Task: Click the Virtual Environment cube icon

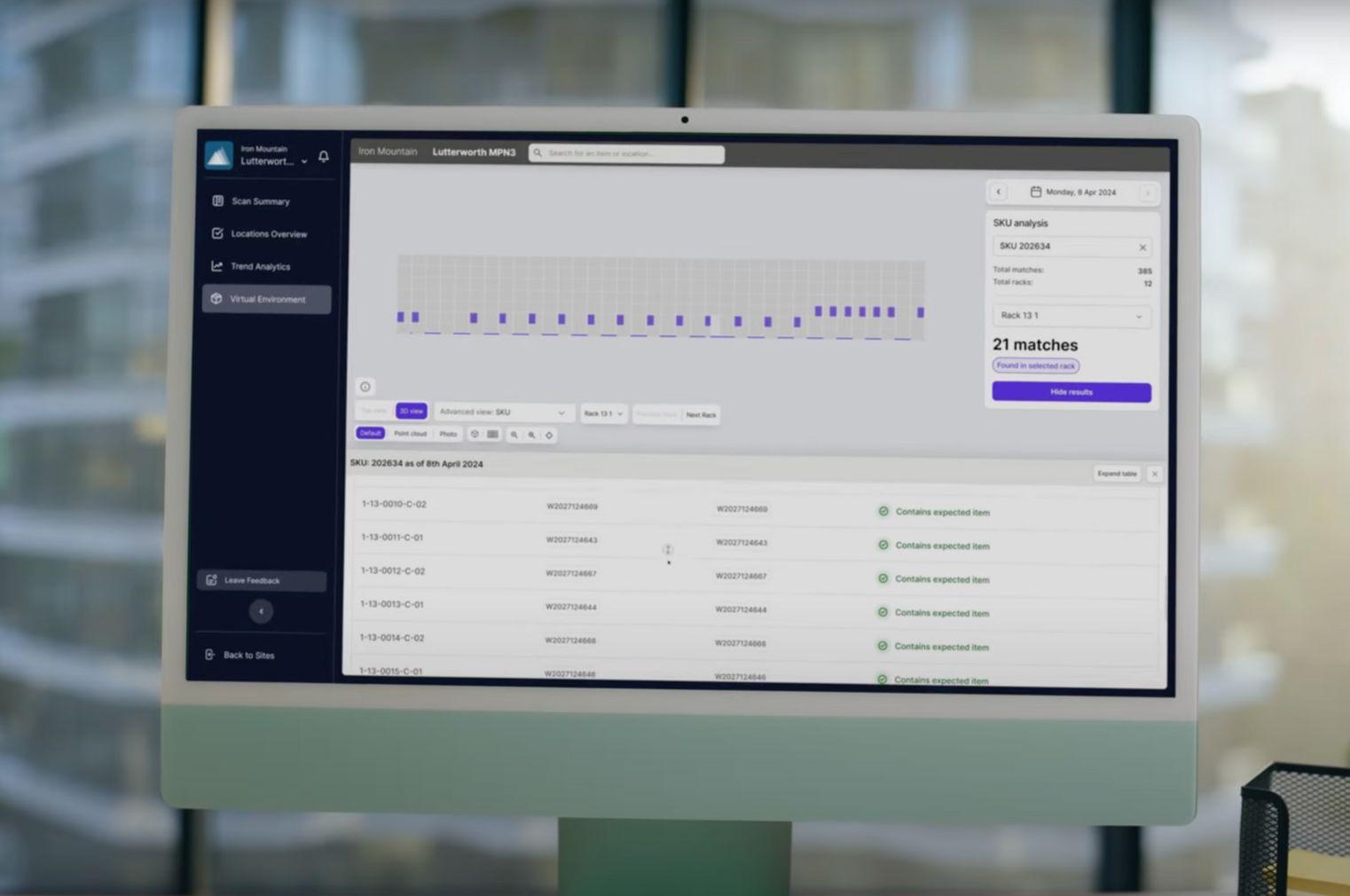Action: point(216,299)
